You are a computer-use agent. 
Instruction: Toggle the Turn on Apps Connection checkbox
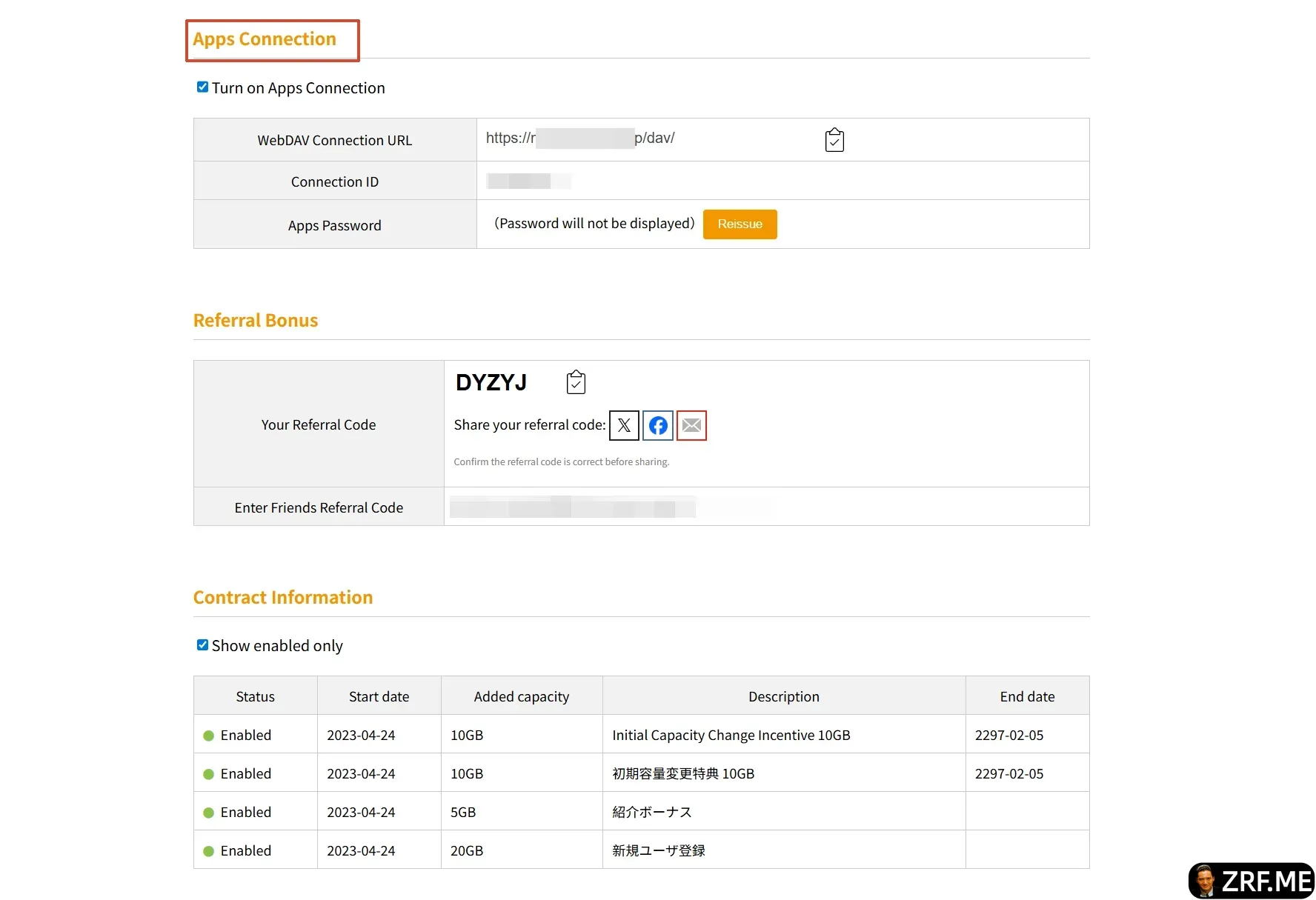pyautogui.click(x=202, y=87)
